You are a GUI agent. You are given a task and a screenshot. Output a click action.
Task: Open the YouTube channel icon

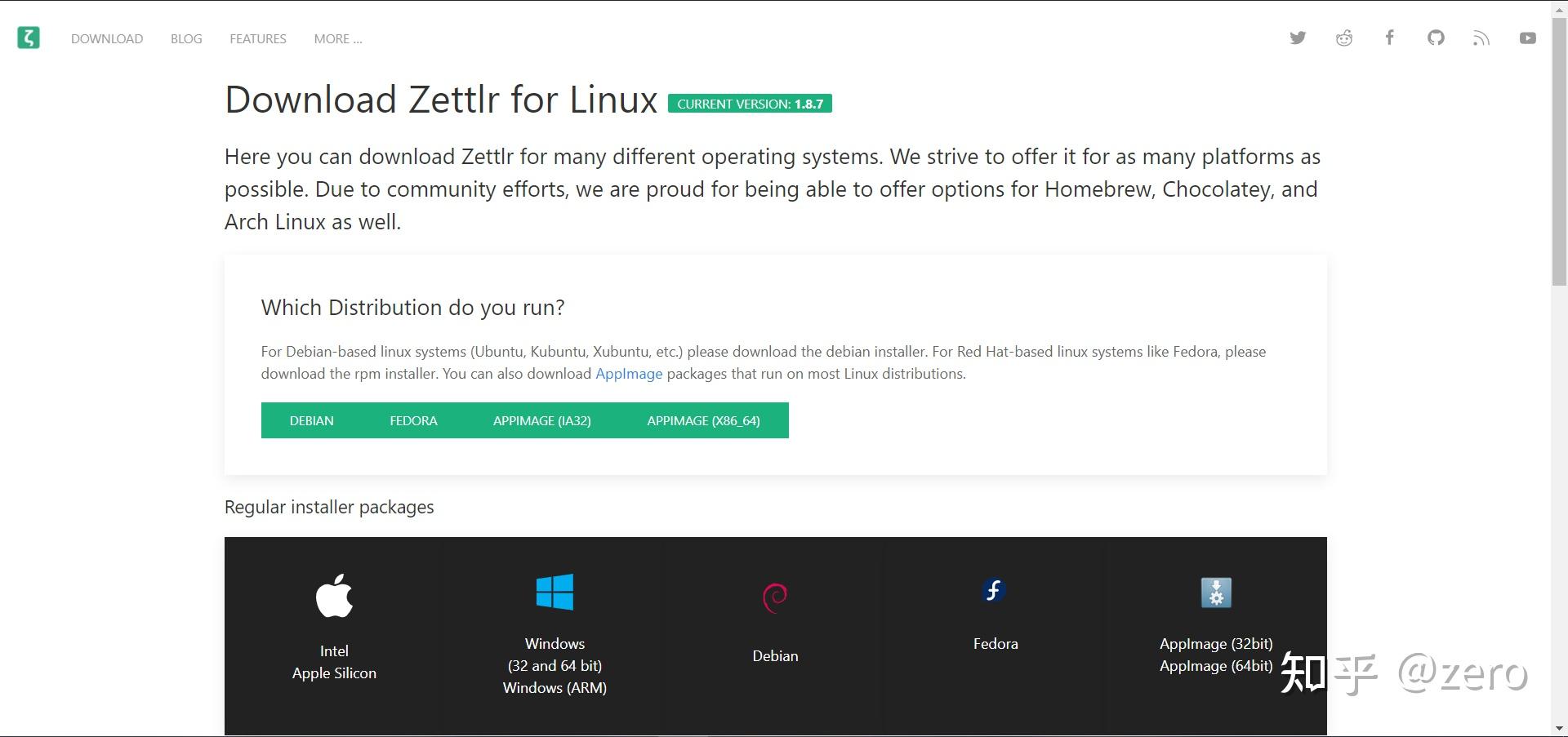pyautogui.click(x=1527, y=38)
